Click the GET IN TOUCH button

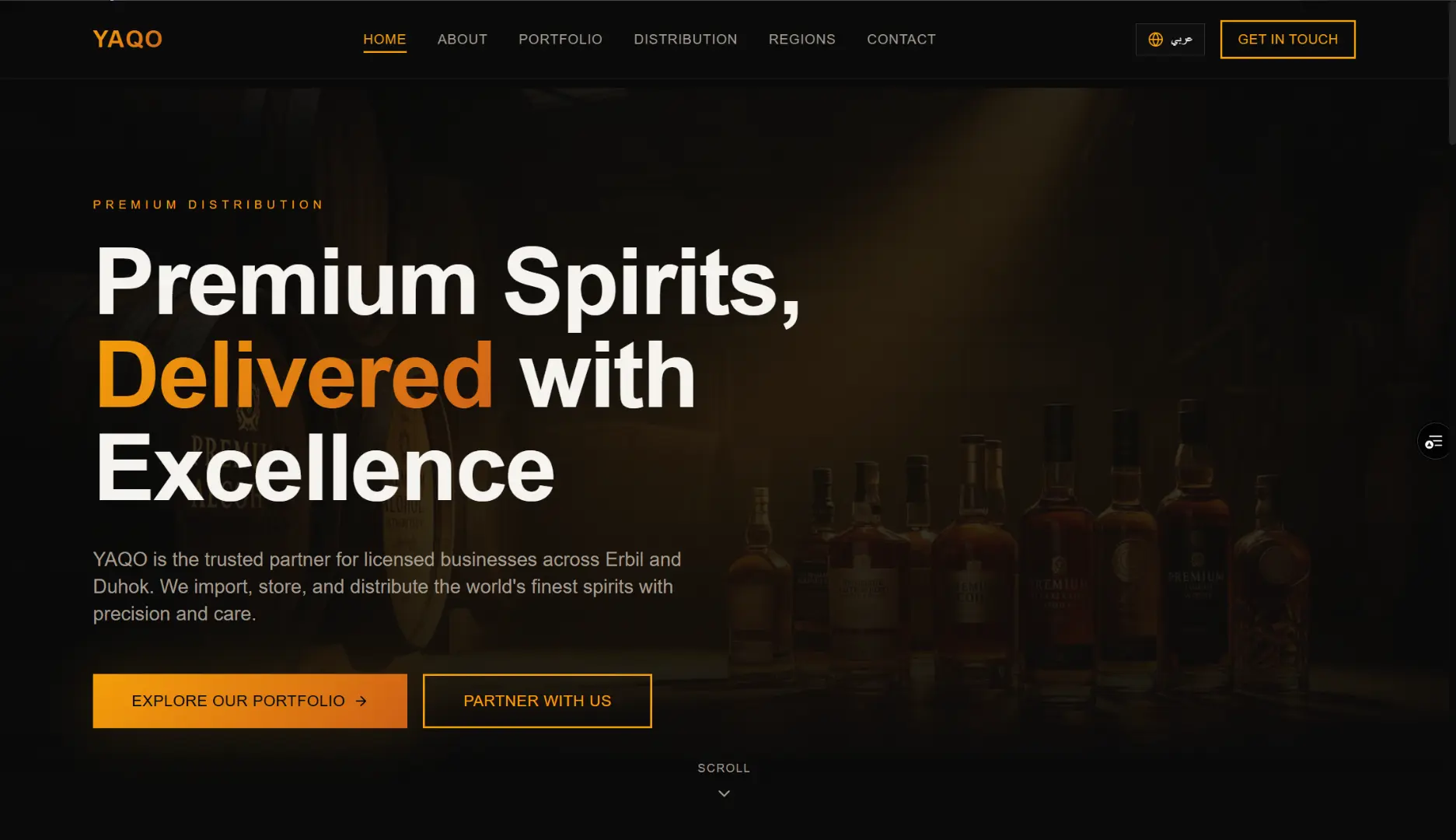tap(1288, 40)
